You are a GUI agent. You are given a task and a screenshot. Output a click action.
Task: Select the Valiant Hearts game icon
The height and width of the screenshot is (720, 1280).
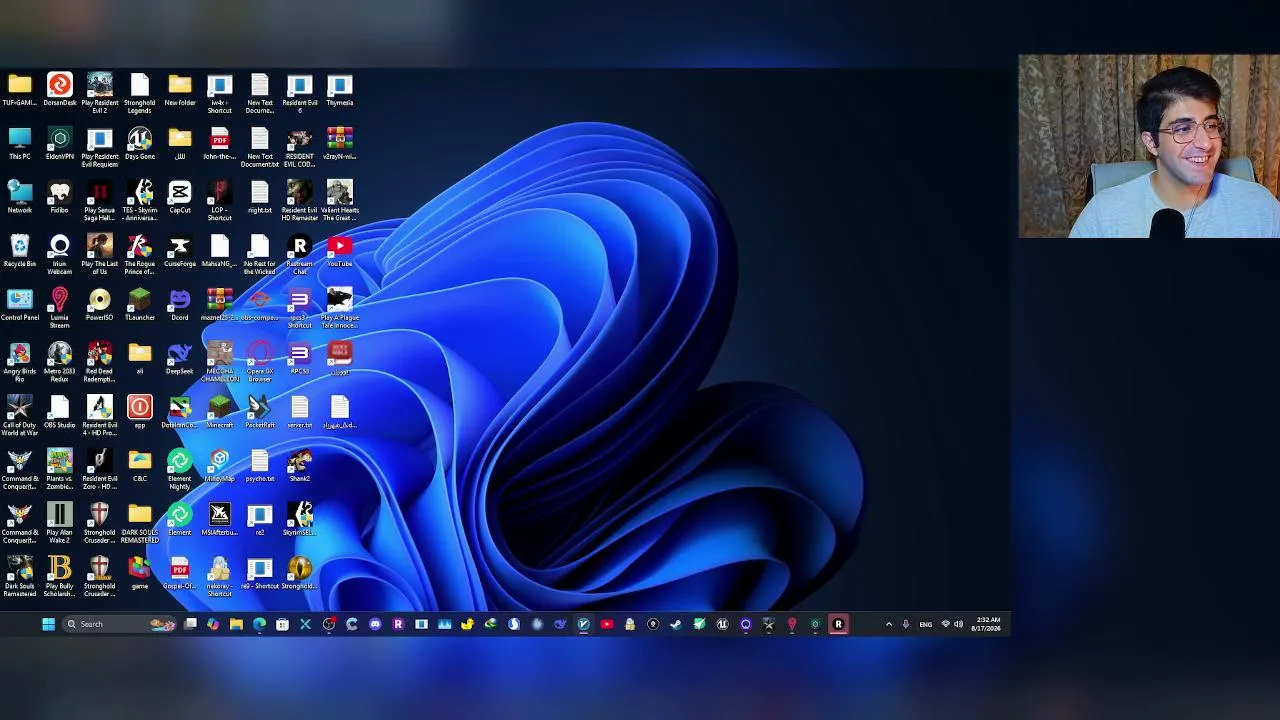tap(340, 200)
